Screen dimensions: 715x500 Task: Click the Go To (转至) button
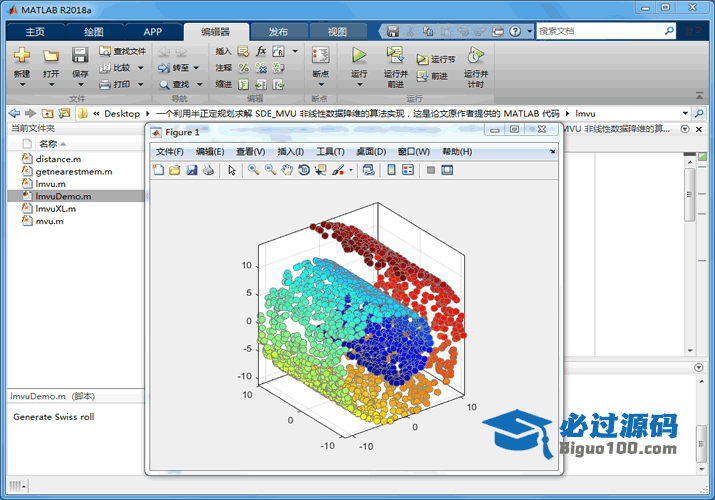pyautogui.click(x=173, y=68)
